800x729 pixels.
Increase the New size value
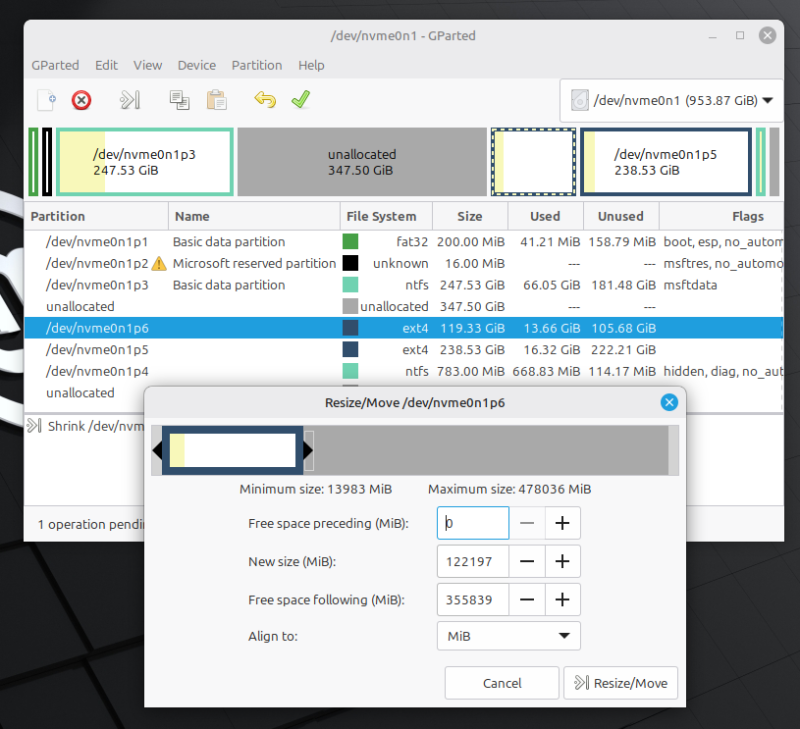tap(562, 562)
